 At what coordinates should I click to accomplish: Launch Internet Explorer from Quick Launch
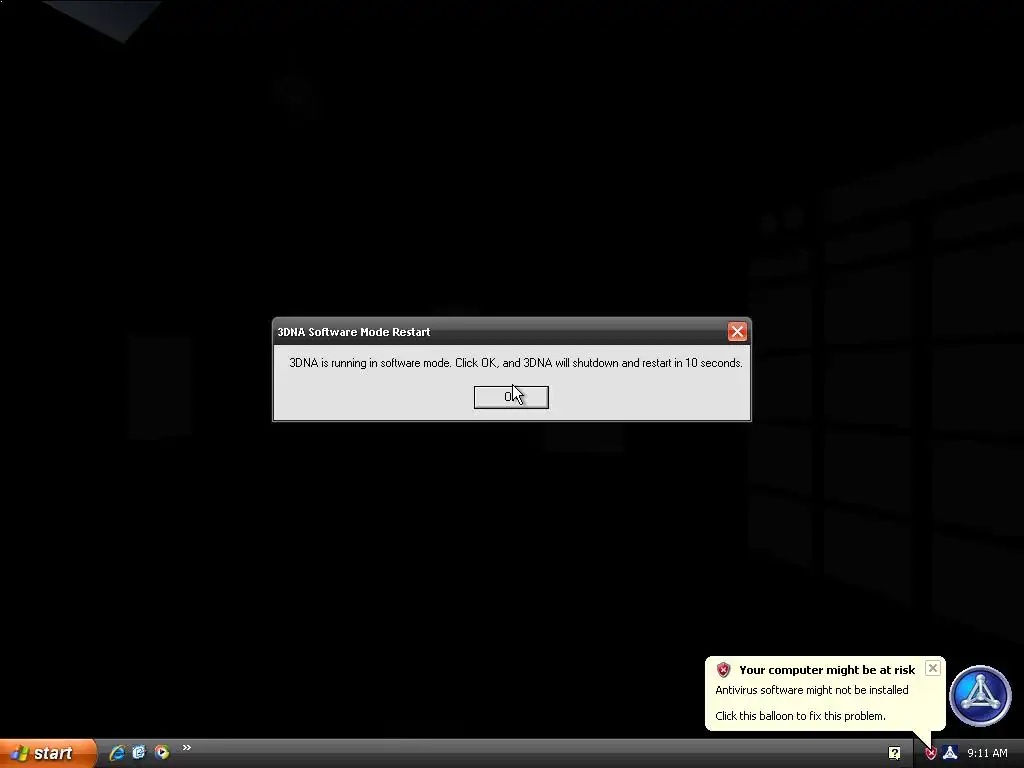tap(117, 753)
